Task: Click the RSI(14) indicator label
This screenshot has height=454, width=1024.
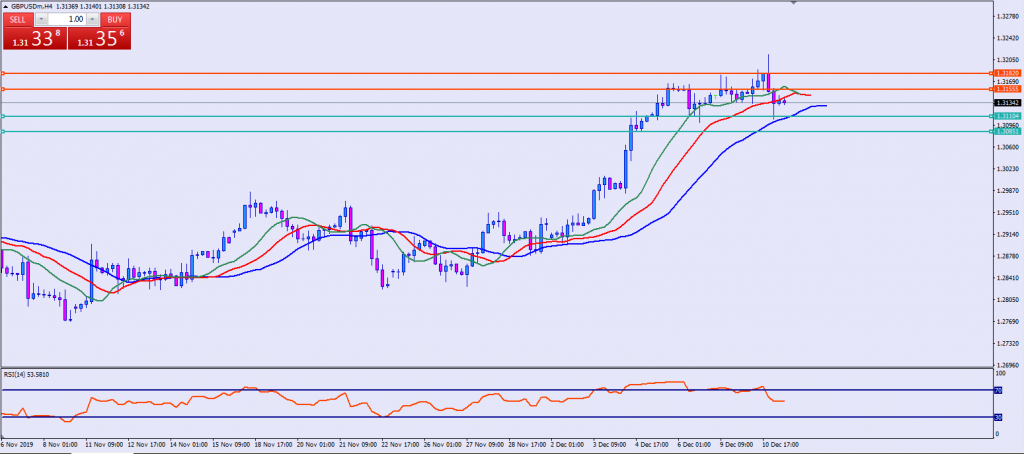Action: pyautogui.click(x=26, y=374)
